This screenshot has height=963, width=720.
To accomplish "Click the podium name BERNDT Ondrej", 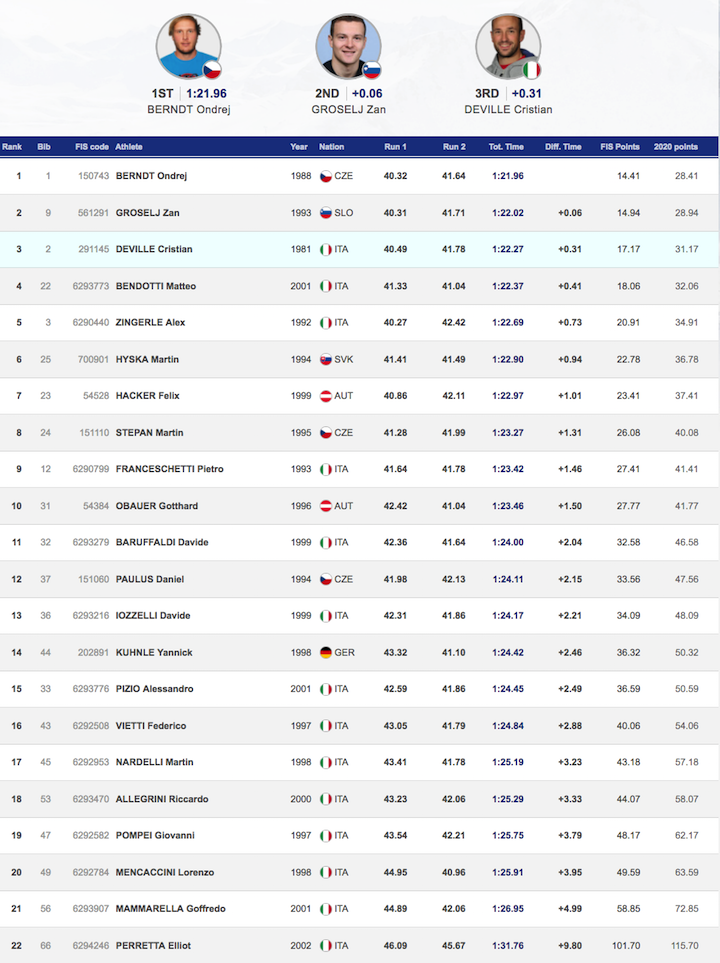I will click(189, 110).
